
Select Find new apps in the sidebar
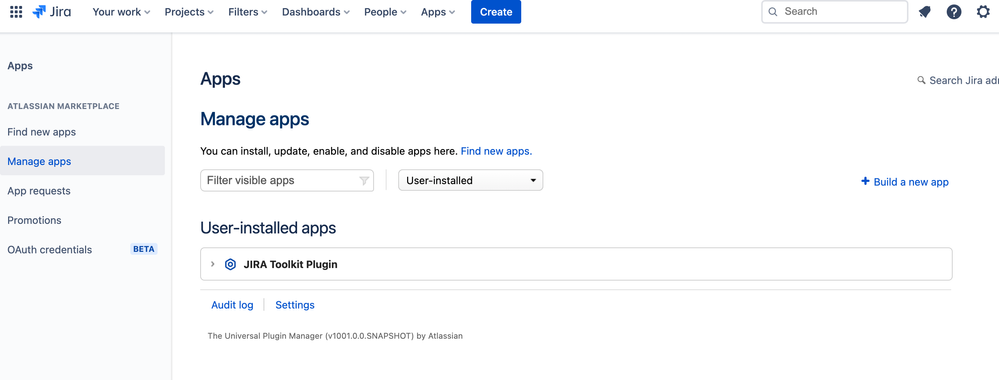click(41, 132)
